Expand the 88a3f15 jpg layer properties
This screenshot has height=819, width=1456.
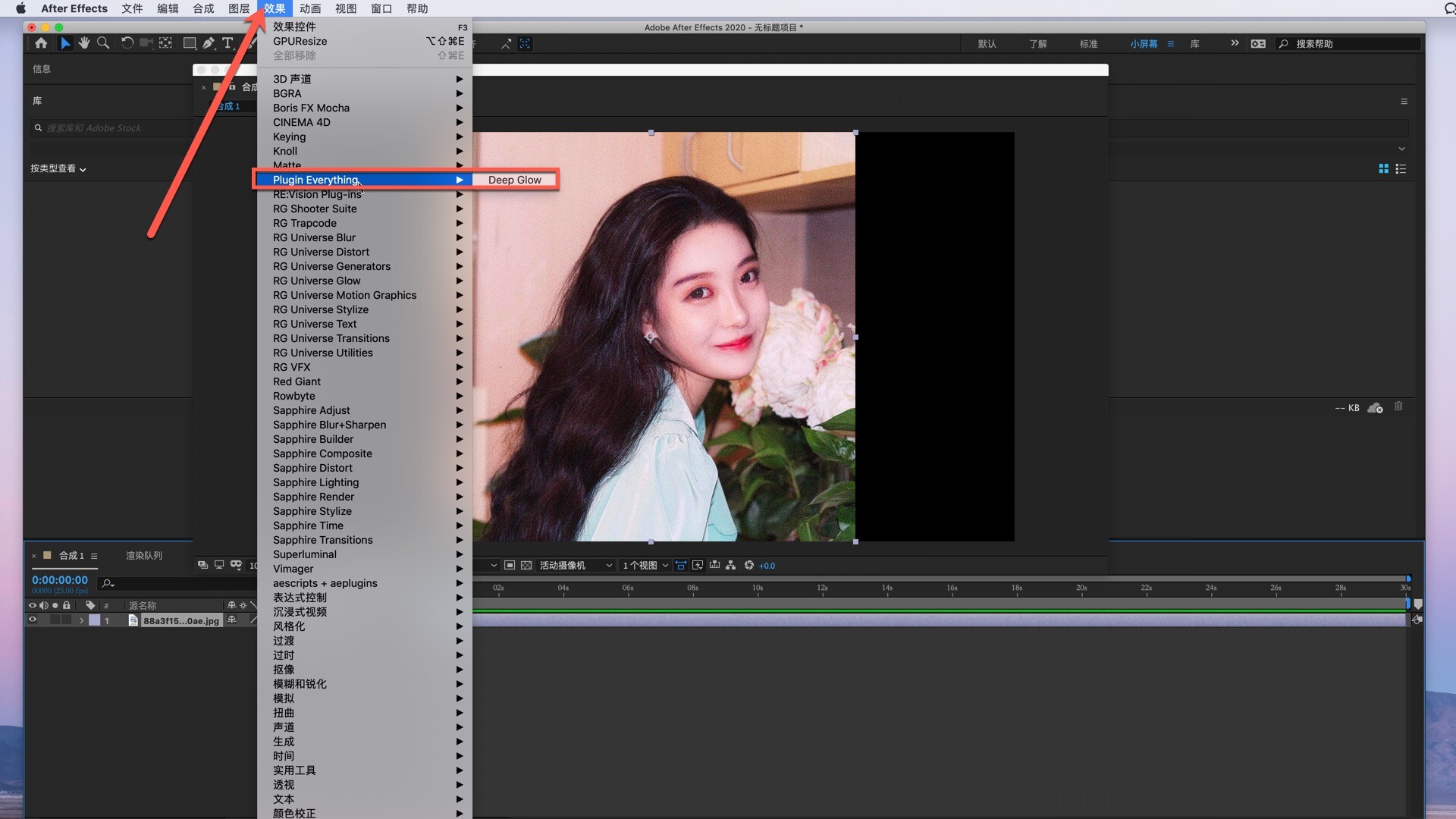click(81, 620)
